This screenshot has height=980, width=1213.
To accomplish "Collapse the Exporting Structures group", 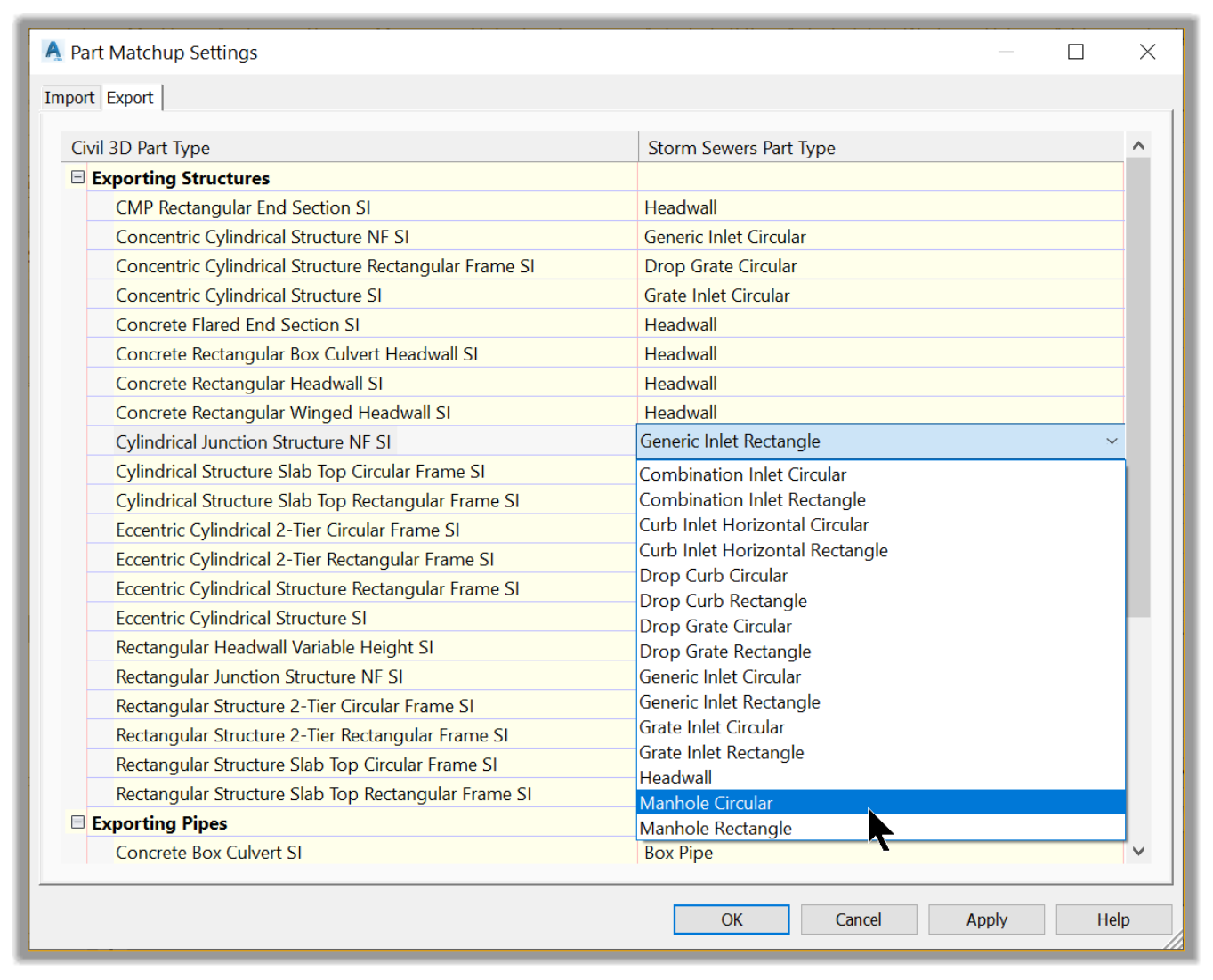I will pyautogui.click(x=78, y=177).
